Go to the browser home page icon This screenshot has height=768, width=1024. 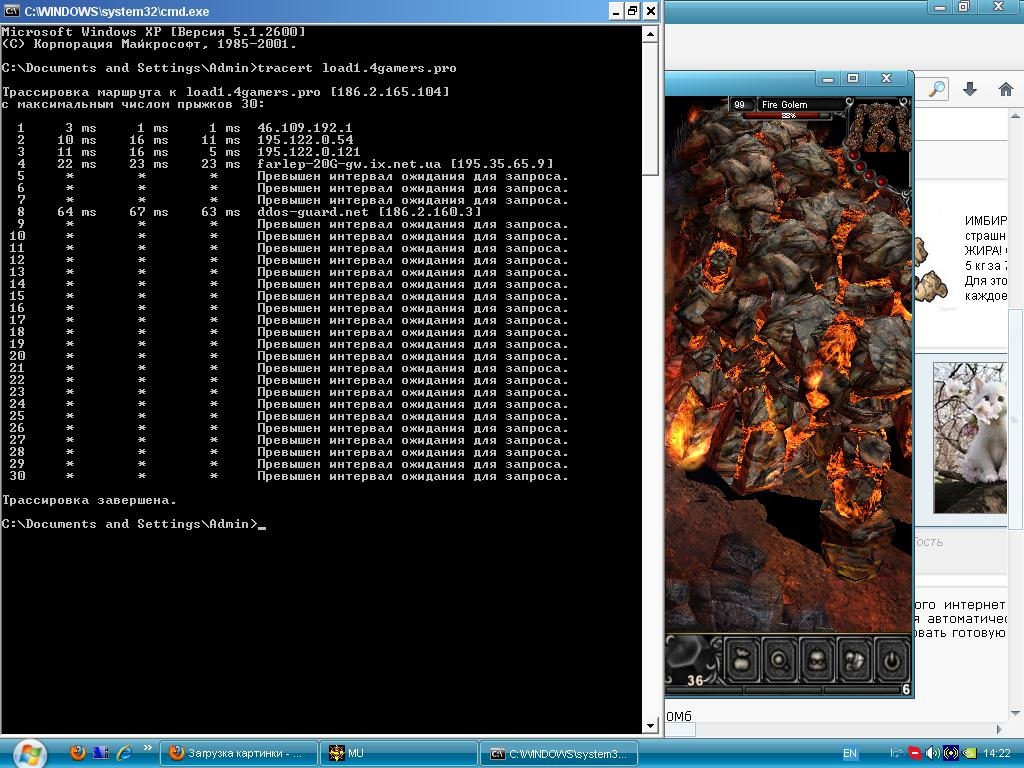[x=1006, y=89]
